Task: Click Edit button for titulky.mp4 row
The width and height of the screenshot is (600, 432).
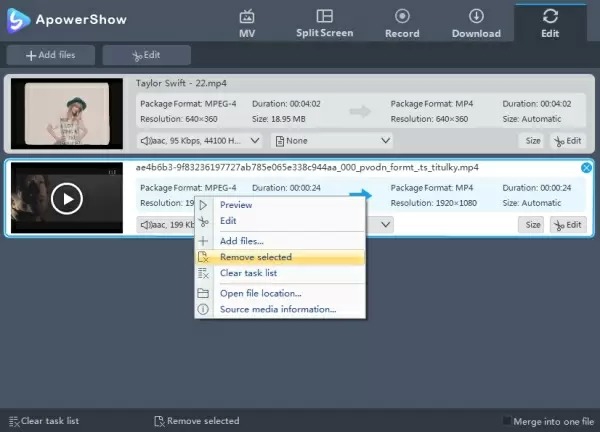Action: point(568,225)
